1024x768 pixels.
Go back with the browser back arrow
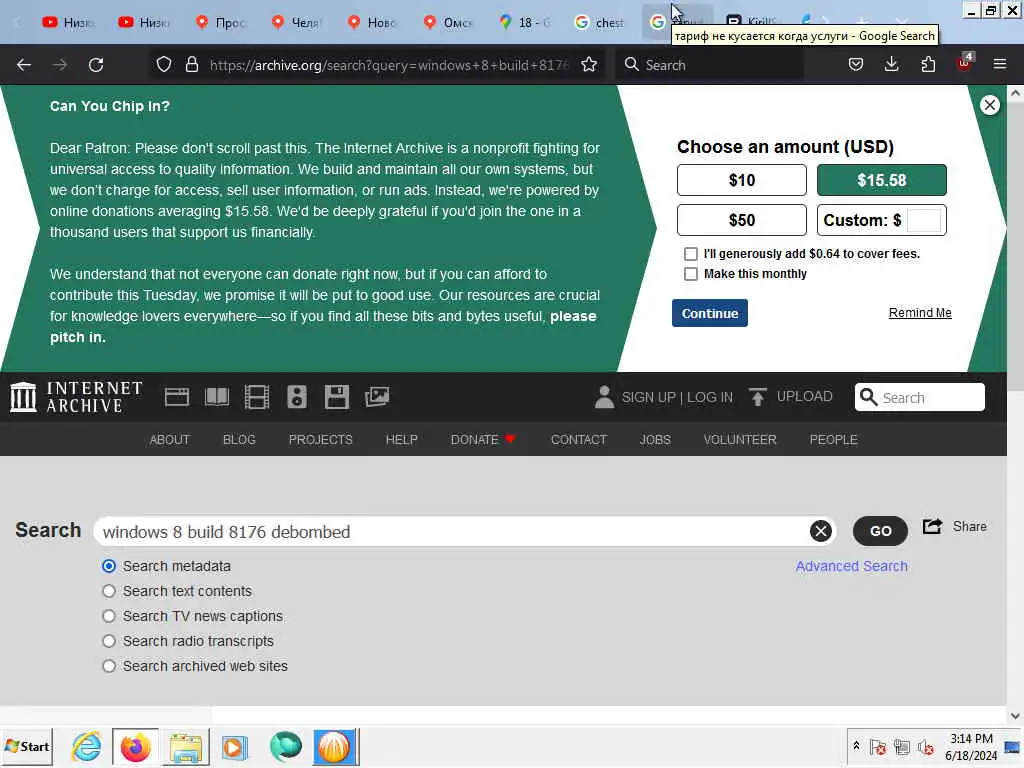click(x=24, y=65)
